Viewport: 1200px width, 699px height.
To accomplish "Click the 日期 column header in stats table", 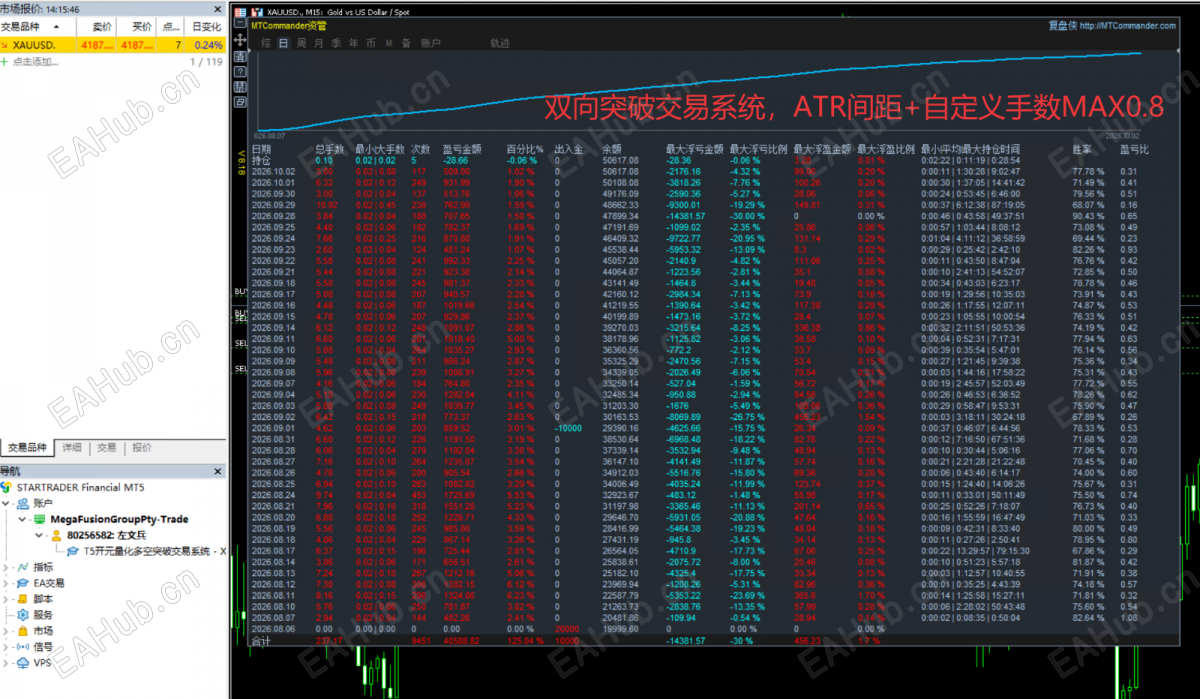I will click(262, 149).
